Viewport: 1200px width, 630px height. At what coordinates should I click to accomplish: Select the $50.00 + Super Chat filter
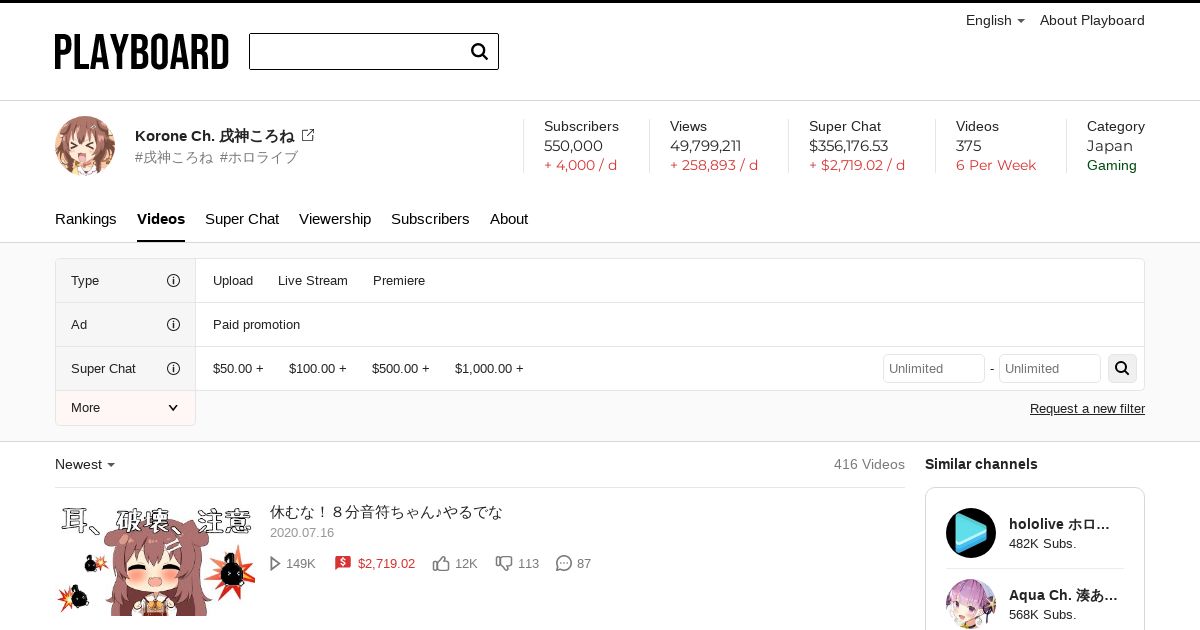pyautogui.click(x=238, y=369)
